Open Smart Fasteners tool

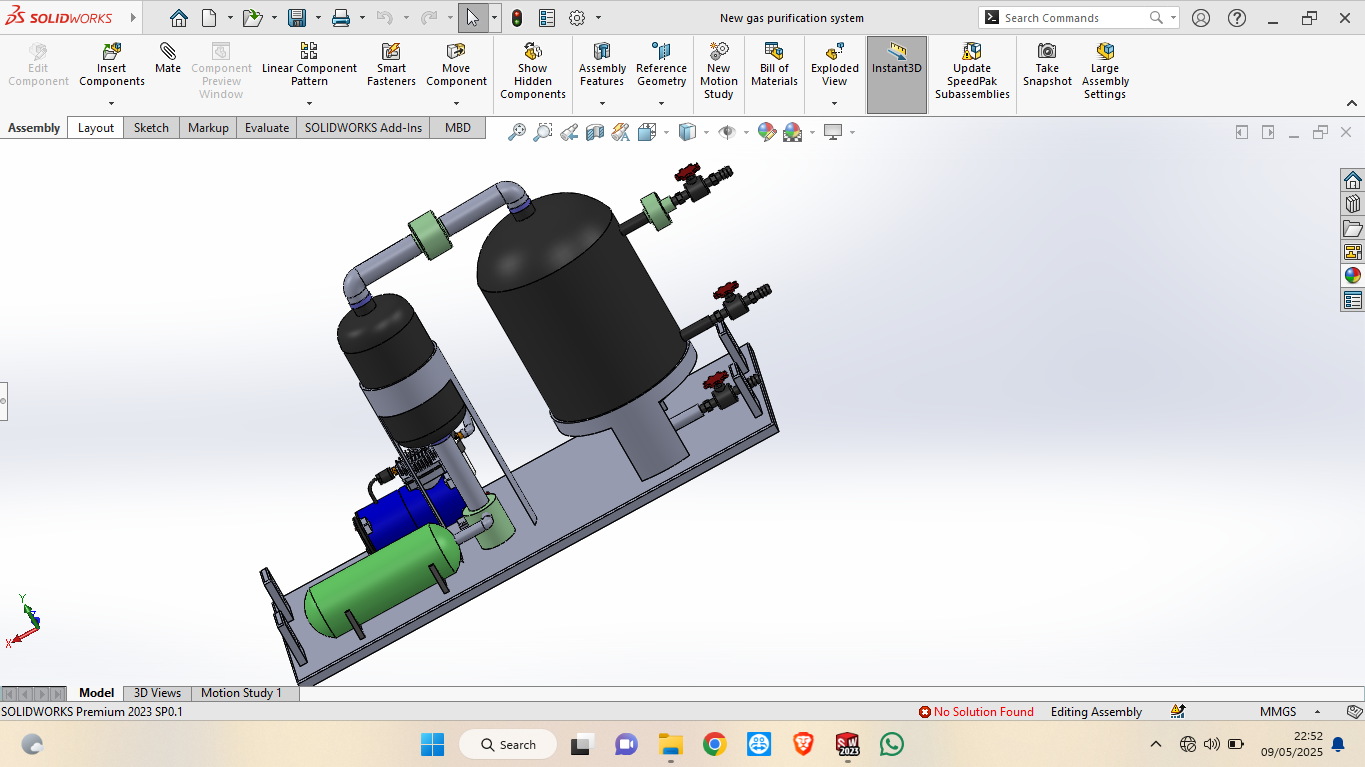point(391,65)
